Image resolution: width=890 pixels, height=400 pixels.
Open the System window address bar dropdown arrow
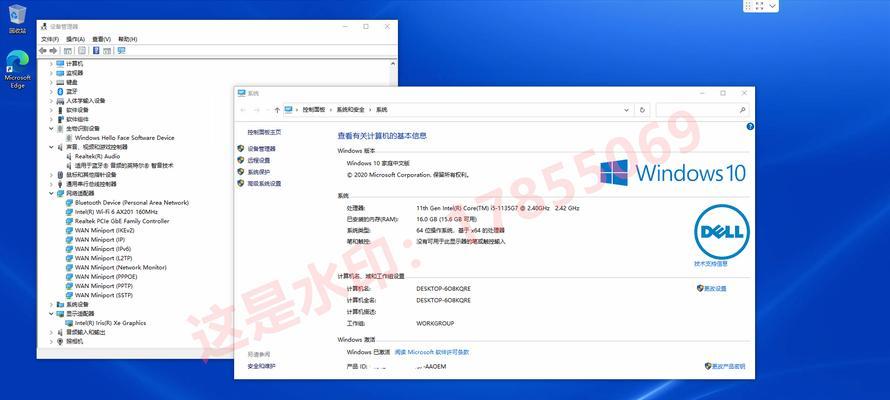[x=627, y=110]
